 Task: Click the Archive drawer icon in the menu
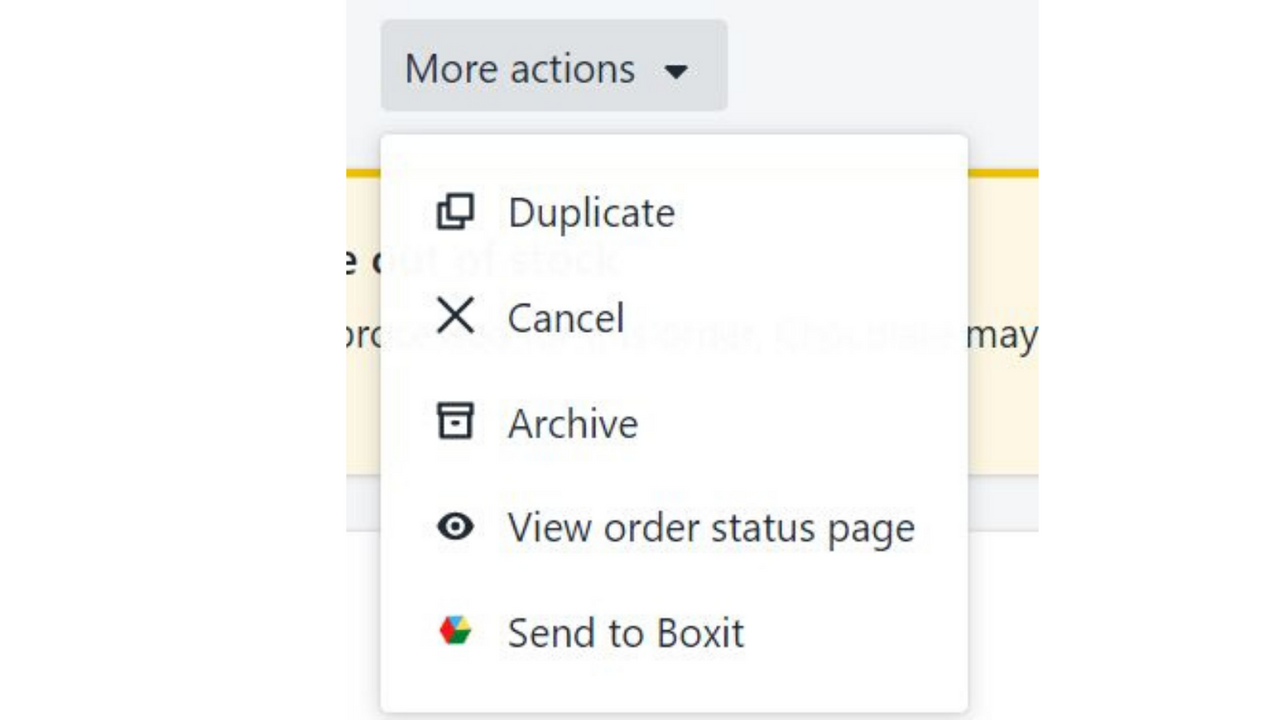456,421
